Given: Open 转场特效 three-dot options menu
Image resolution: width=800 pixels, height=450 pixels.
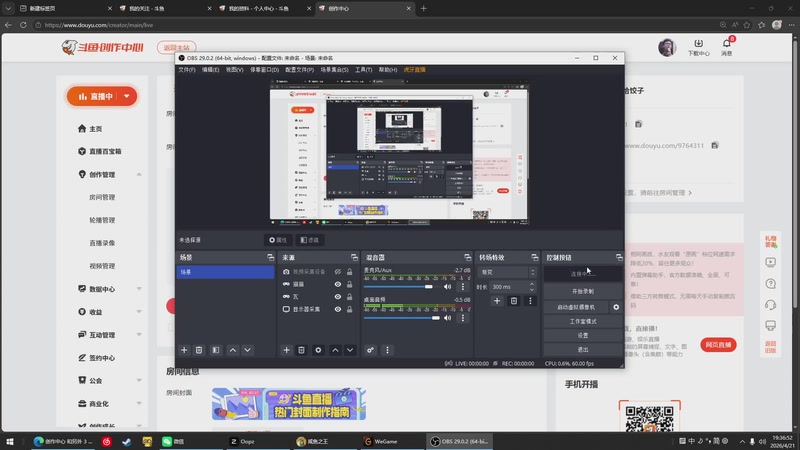Looking at the screenshot, I should [x=530, y=301].
